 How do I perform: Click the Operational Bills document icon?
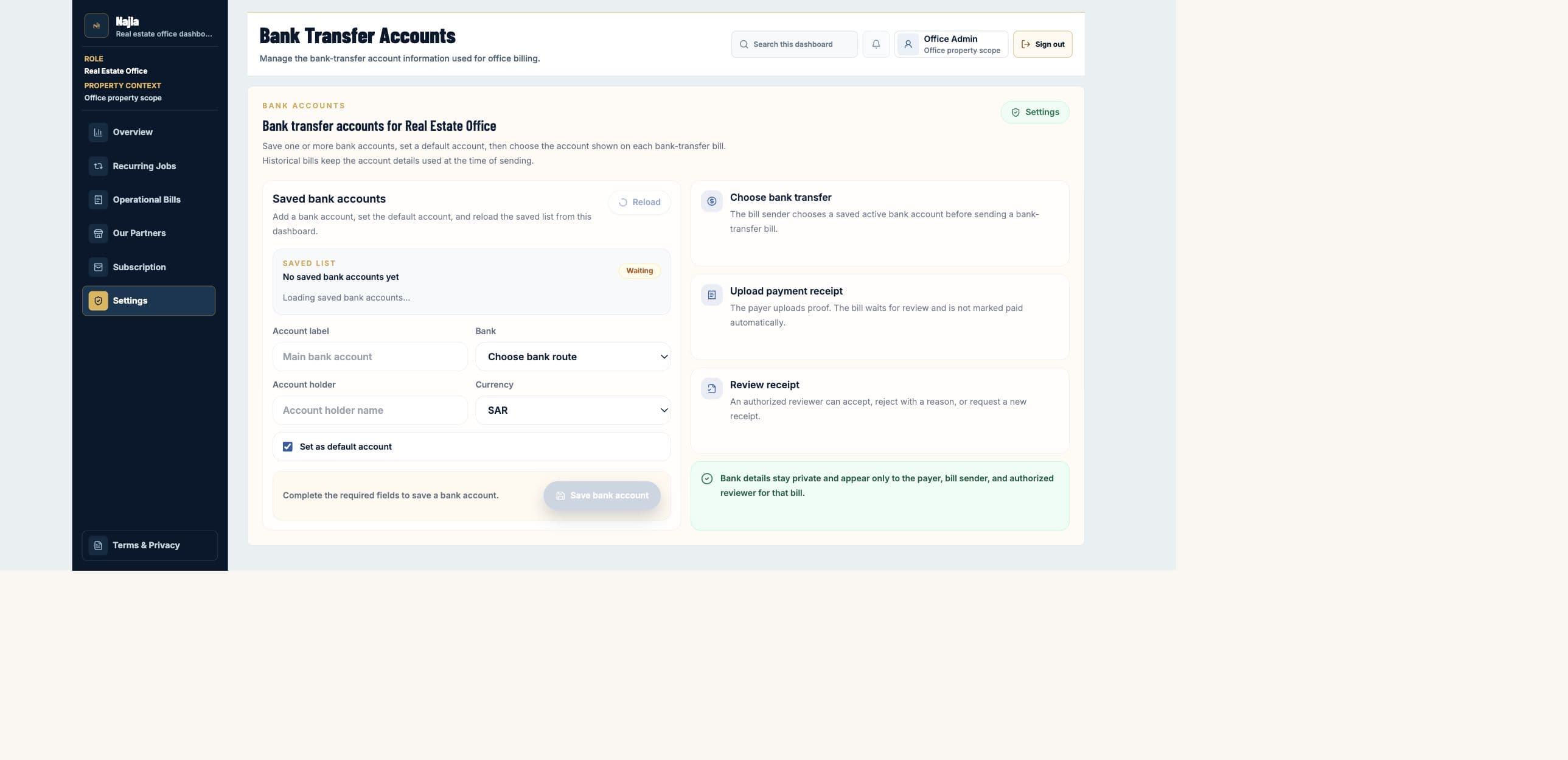[98, 200]
